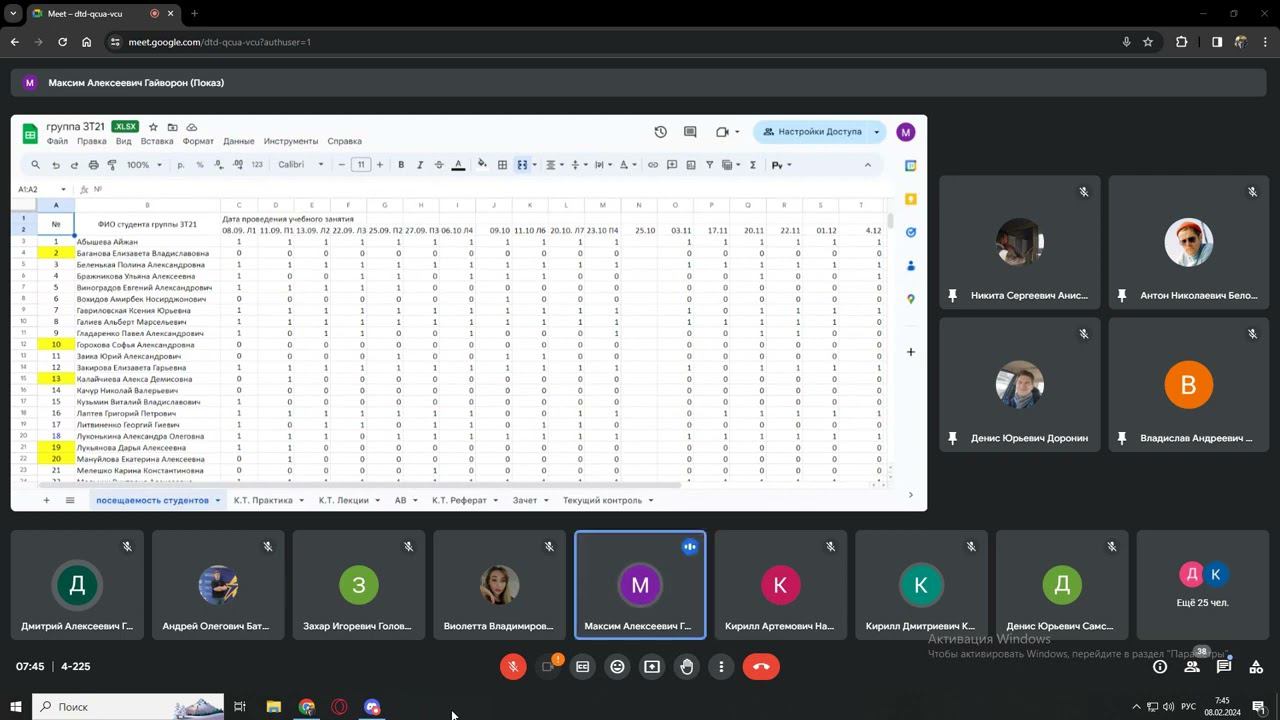Click the insert link icon in the toolbar
Viewport: 1280px width, 720px height.
tap(653, 165)
